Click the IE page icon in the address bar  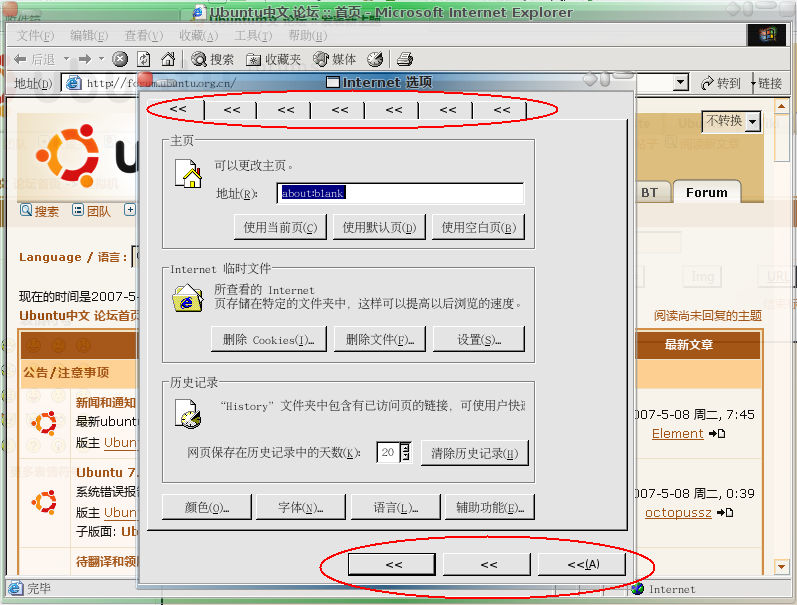tap(74, 83)
